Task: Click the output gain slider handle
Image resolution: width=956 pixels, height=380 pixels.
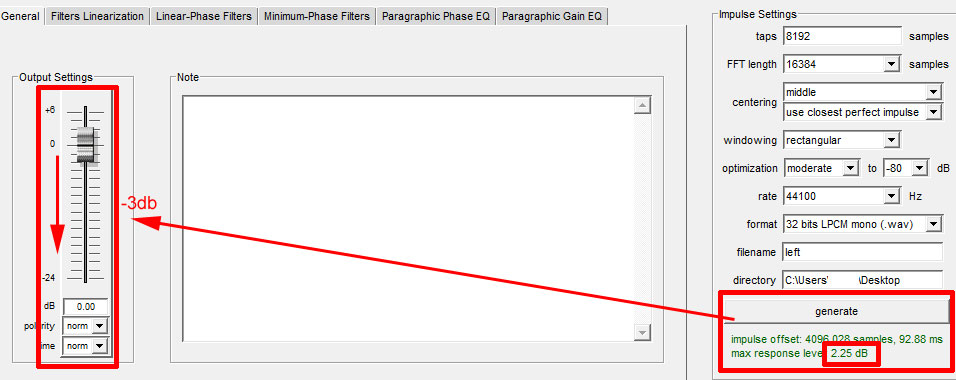Action: pos(87,146)
